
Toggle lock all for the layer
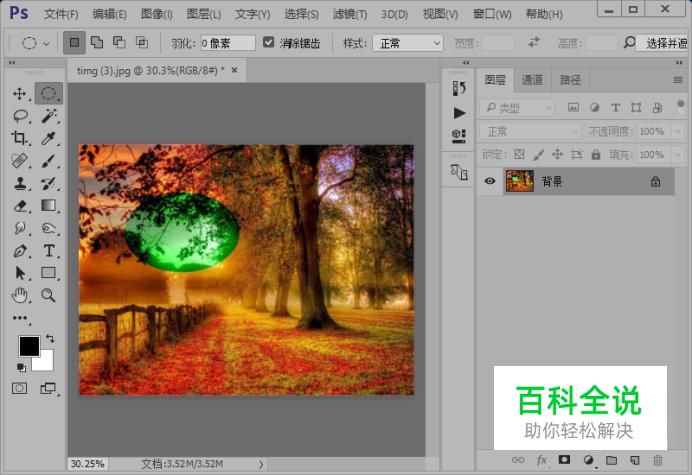[x=596, y=155]
